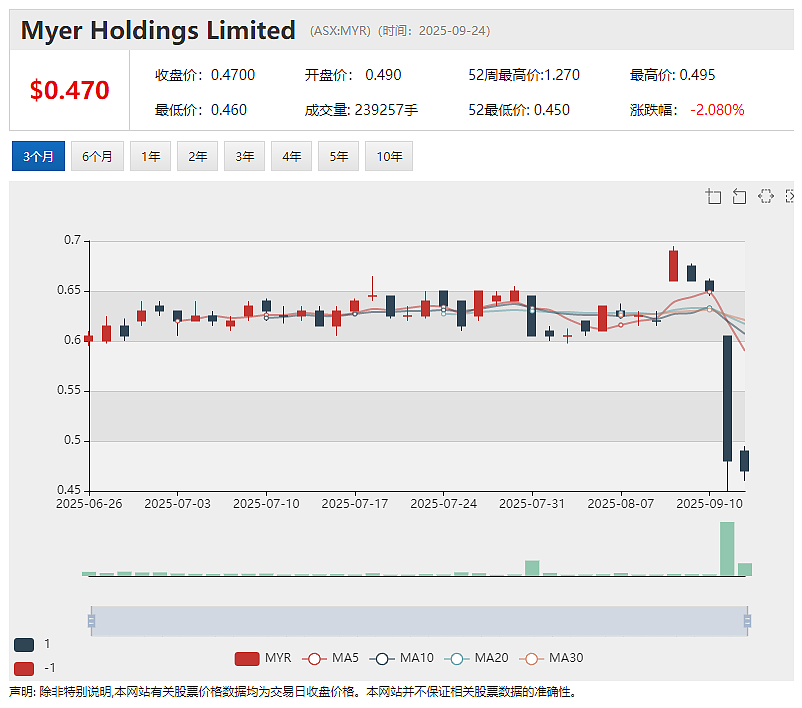The image size is (802, 708).
Task: Toggle the red '-1' visual map piece
Action: 24,669
